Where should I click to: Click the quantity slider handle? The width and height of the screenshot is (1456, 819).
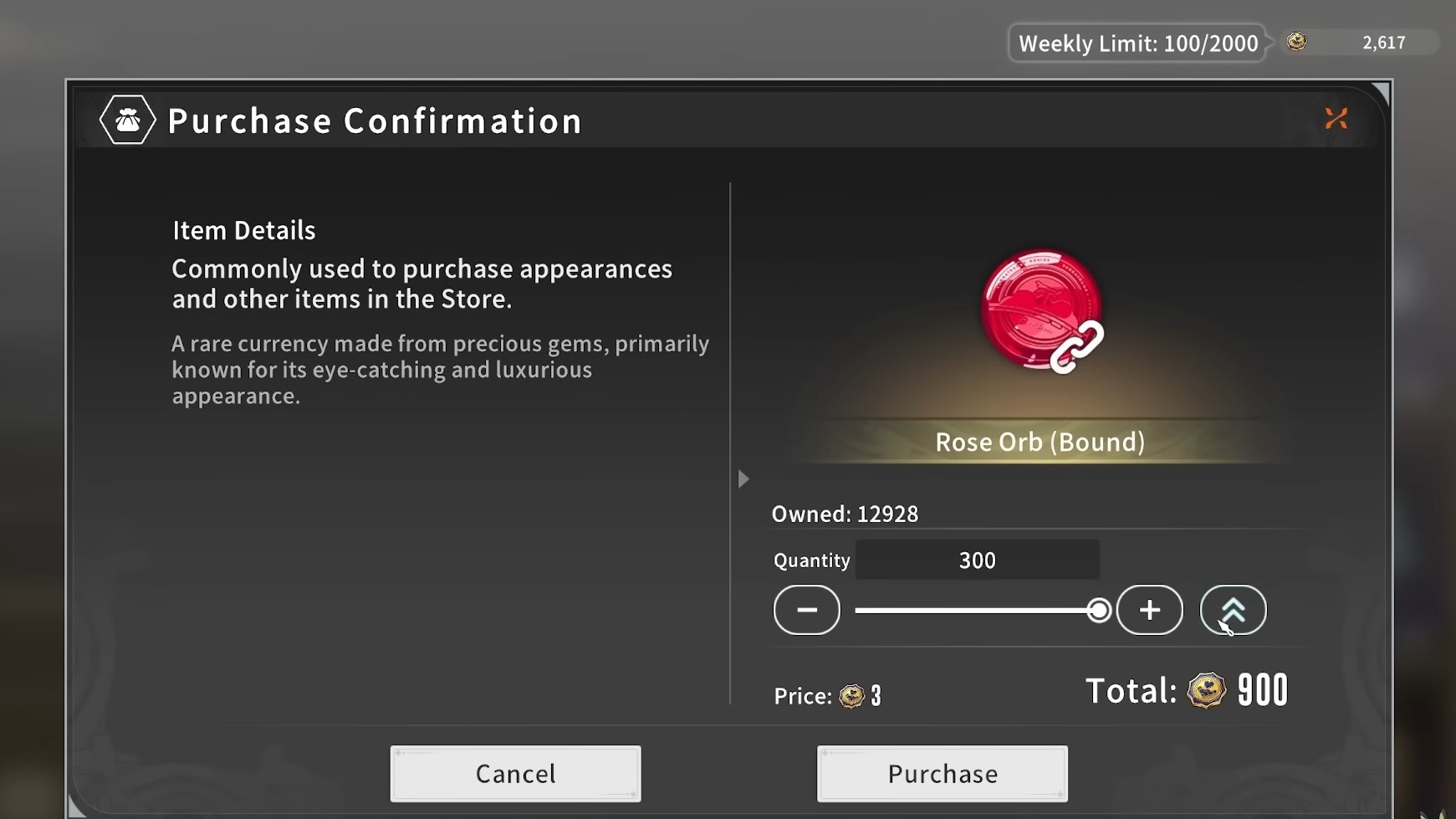click(x=1099, y=611)
